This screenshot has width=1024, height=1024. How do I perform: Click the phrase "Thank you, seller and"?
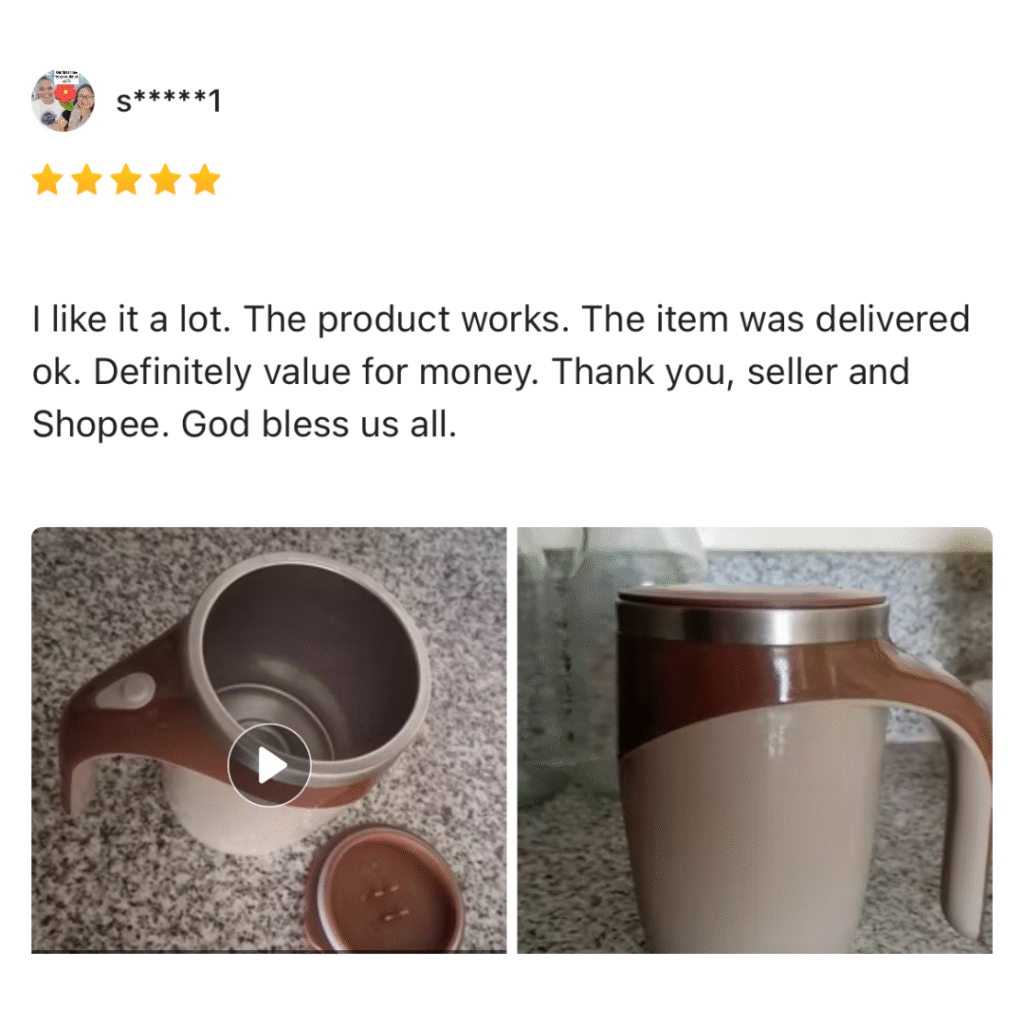click(x=731, y=372)
